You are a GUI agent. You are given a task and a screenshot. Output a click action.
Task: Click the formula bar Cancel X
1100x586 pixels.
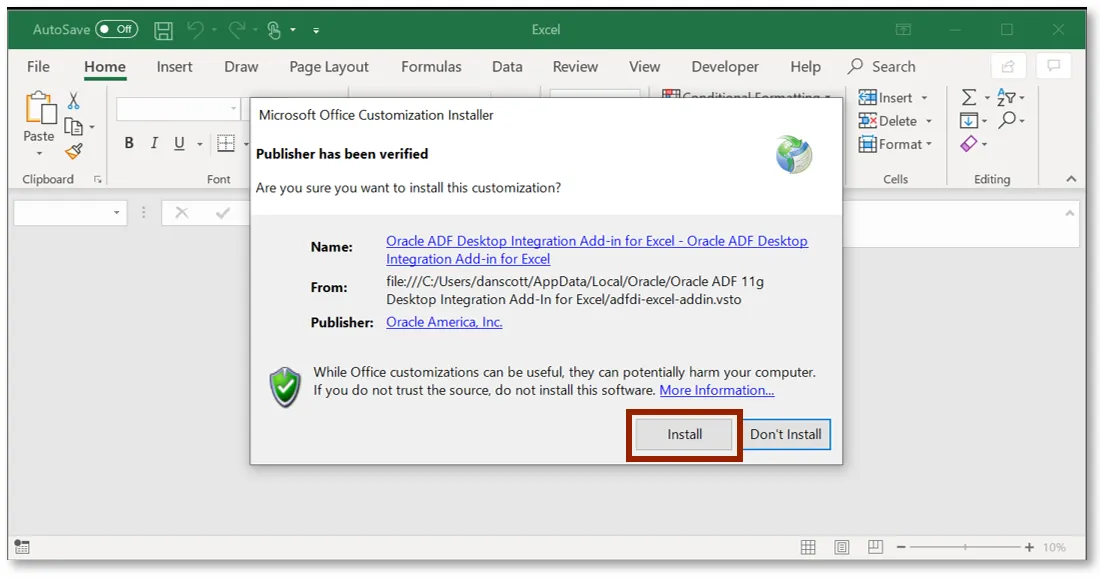pyautogui.click(x=182, y=213)
